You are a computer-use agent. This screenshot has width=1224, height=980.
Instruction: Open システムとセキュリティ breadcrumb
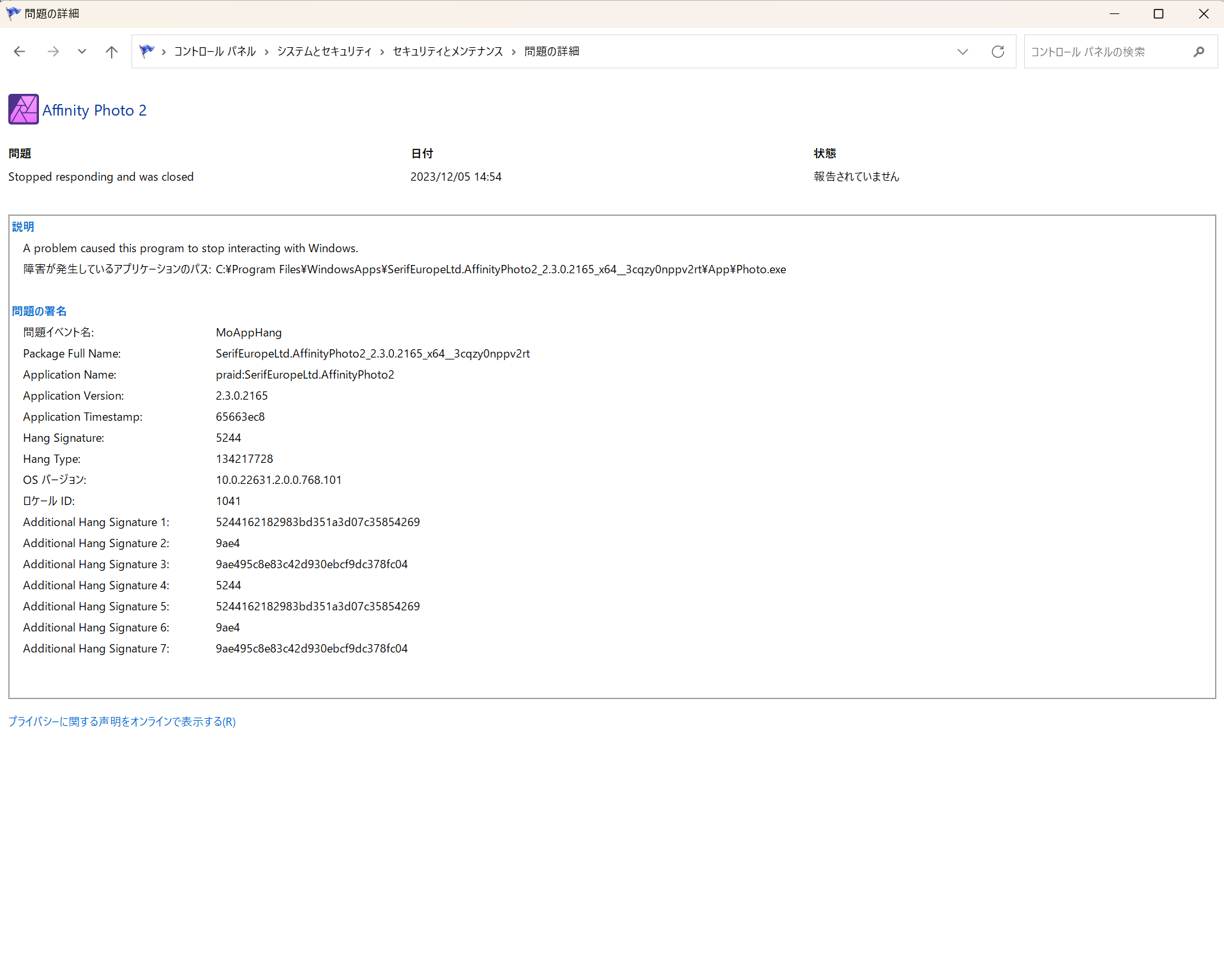pos(324,51)
